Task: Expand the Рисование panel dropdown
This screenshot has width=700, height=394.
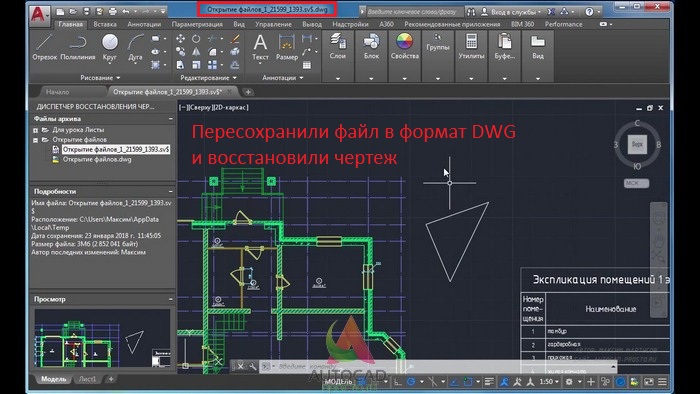Action: pyautogui.click(x=100, y=78)
